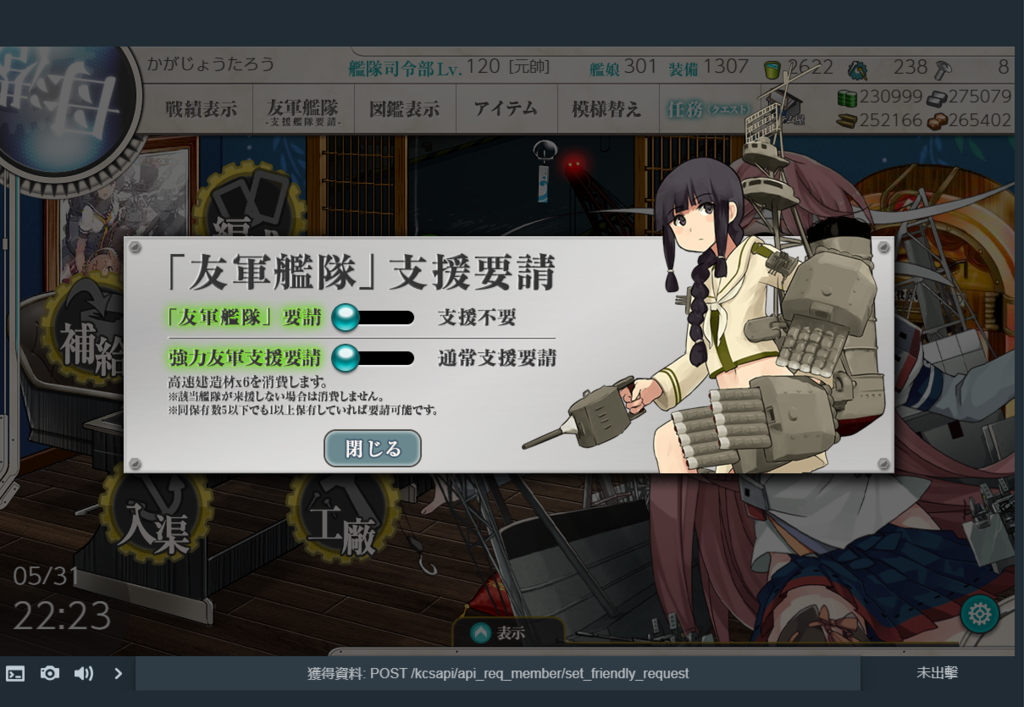Open the 入渠 docking gear button
Viewport: 1024px width, 707px height.
154,516
